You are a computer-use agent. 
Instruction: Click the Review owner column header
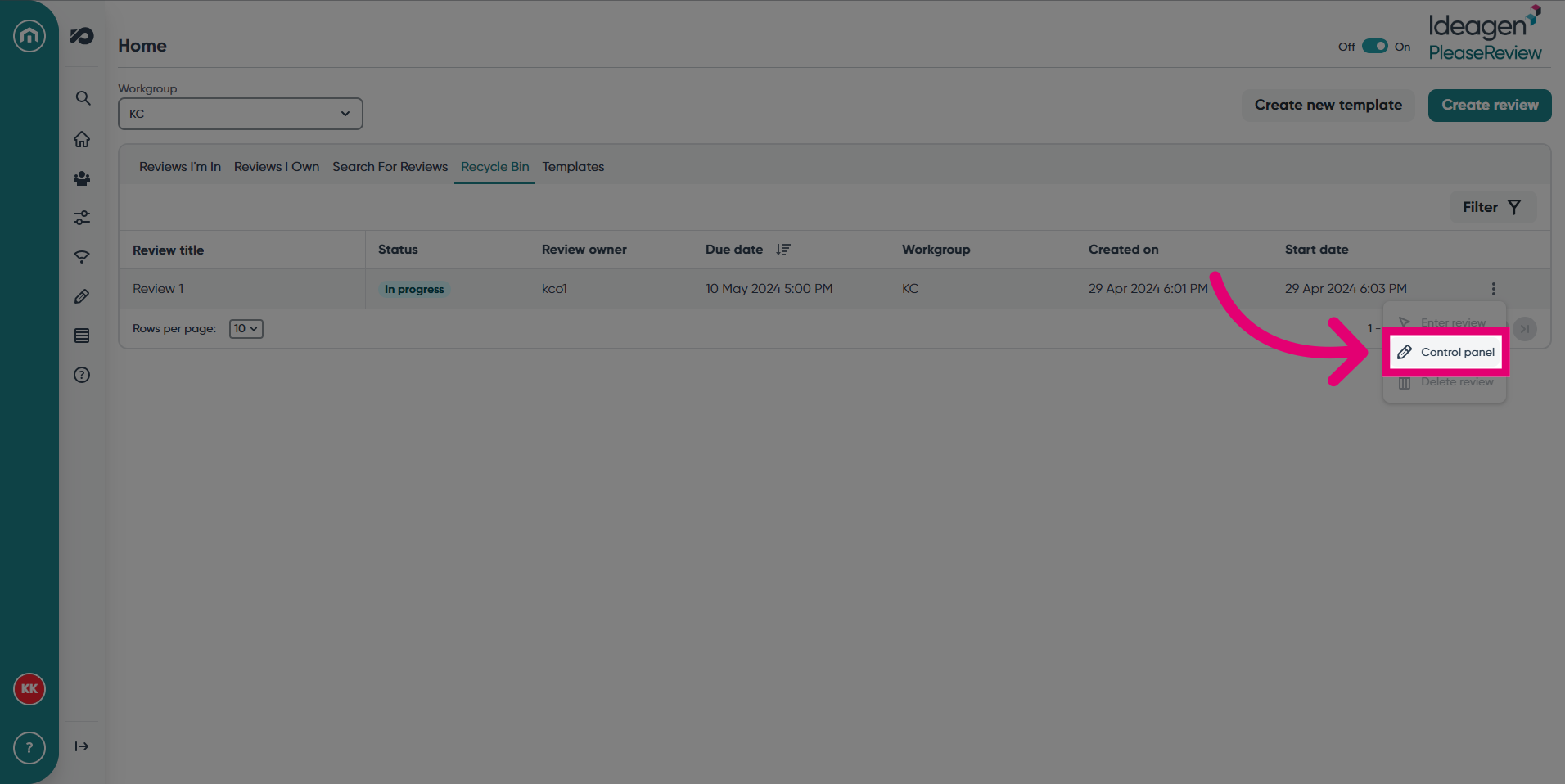(584, 250)
